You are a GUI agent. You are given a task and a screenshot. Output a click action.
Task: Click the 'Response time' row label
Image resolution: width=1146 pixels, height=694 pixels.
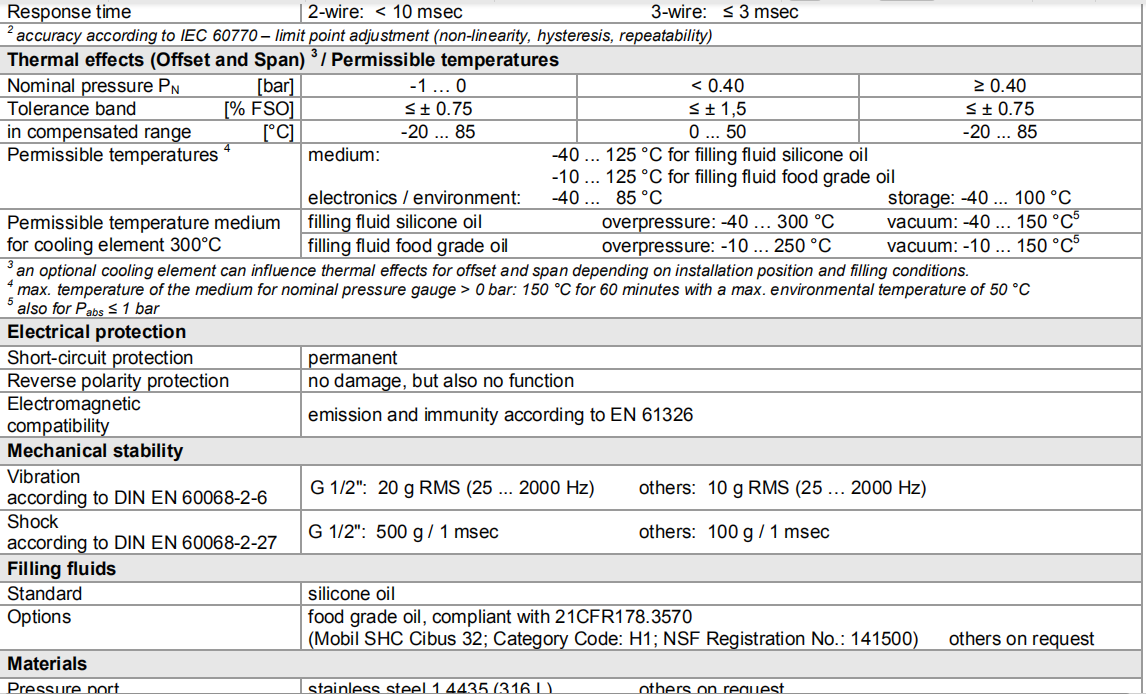click(x=69, y=13)
